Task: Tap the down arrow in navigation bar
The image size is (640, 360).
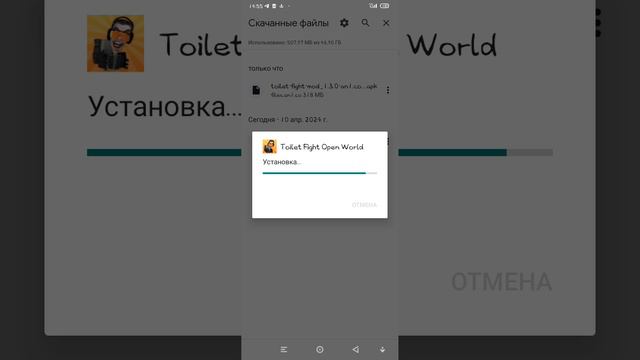Action: [382, 350]
